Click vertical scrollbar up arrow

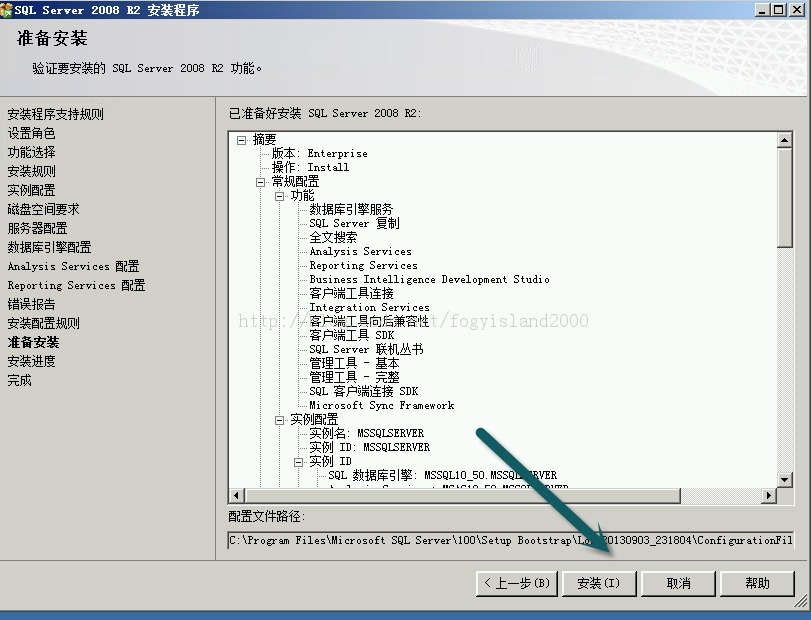pyautogui.click(x=785, y=140)
